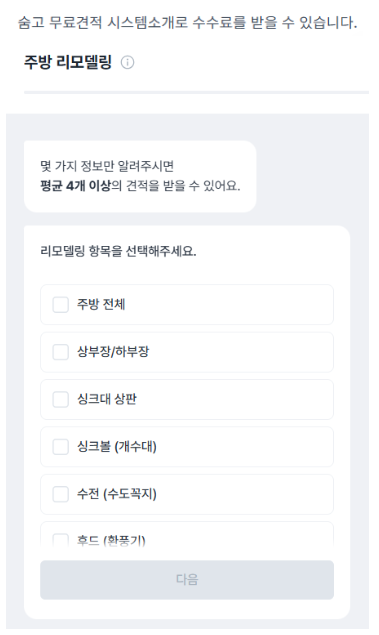The height and width of the screenshot is (635, 379).
Task: Open the info icon beside 주방 리모델링
Action: 128,62
